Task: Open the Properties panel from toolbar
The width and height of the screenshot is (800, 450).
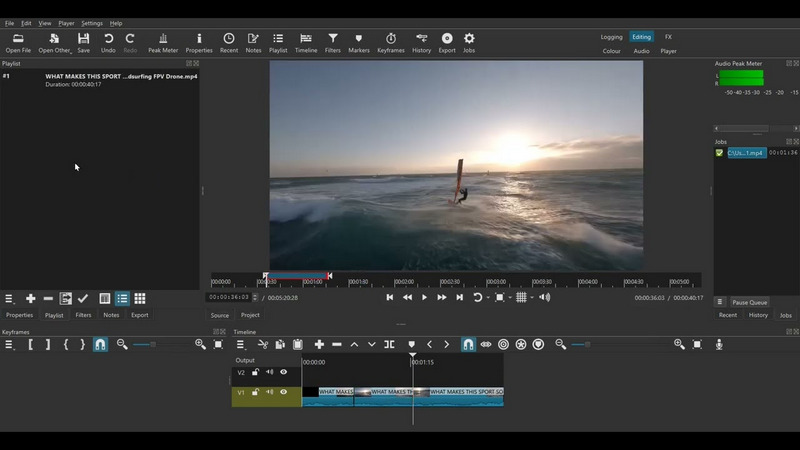Action: coord(199,43)
